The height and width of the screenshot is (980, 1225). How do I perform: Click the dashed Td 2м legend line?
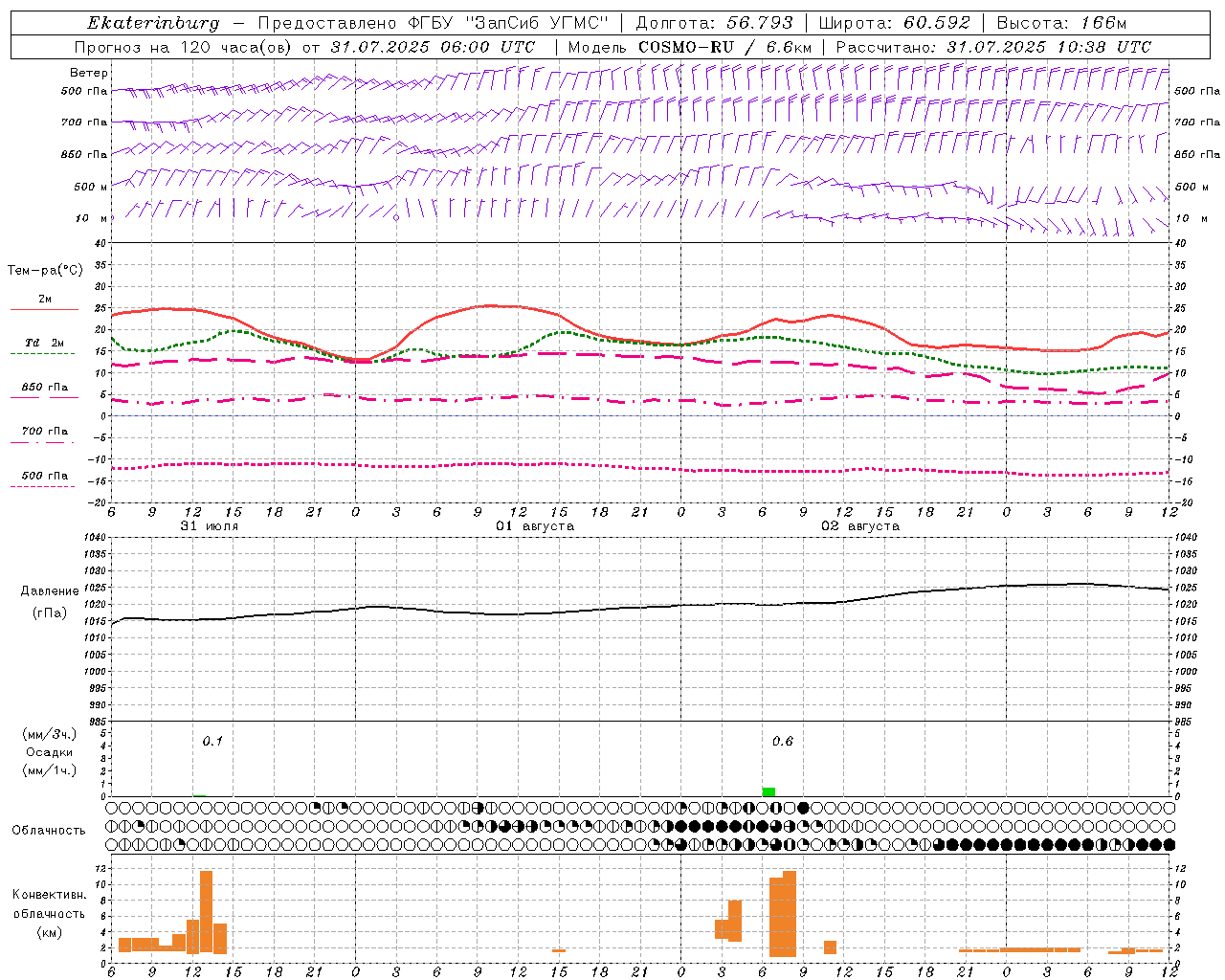tap(42, 354)
